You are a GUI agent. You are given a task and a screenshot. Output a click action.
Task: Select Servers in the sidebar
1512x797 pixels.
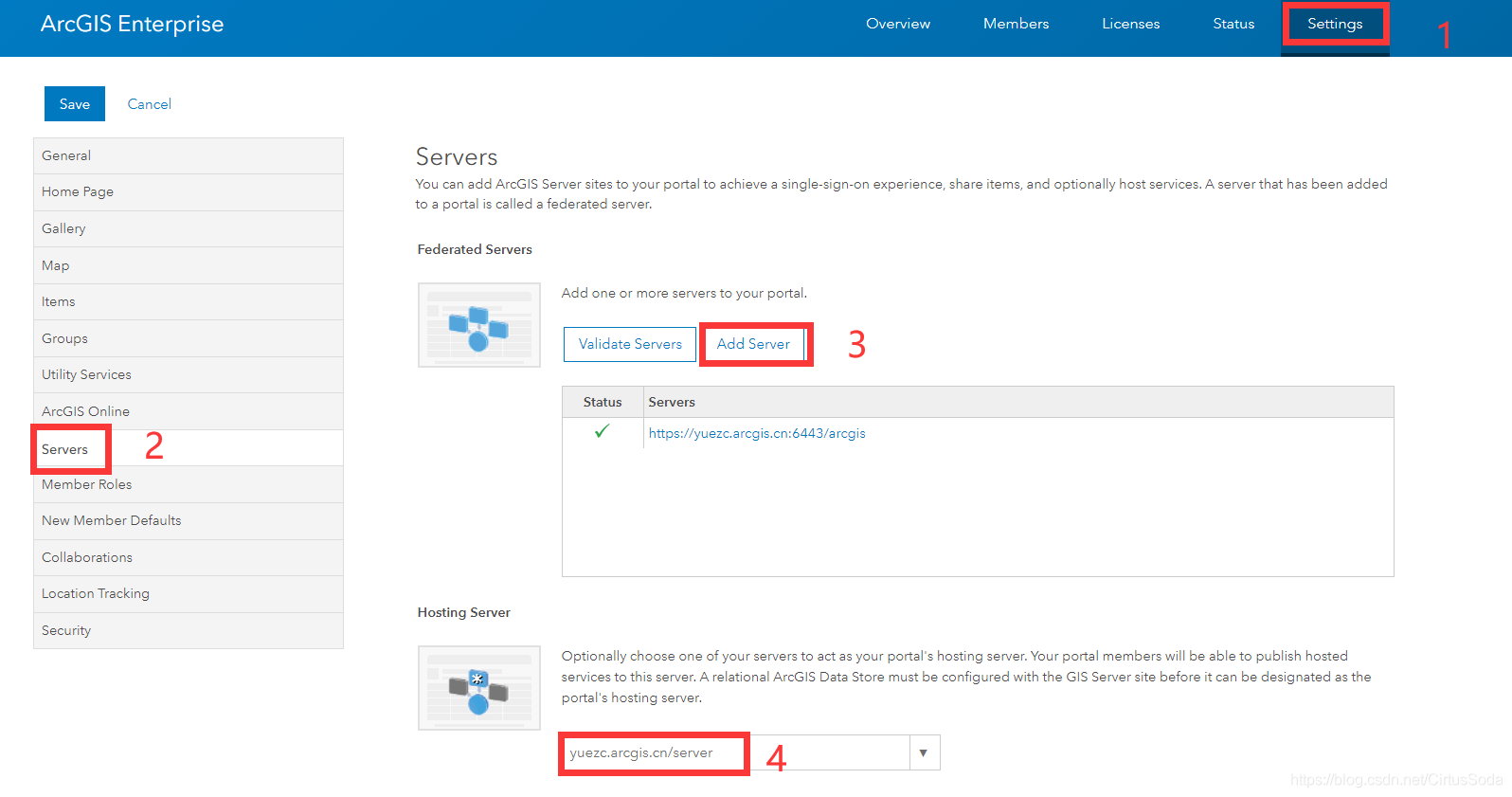189,448
